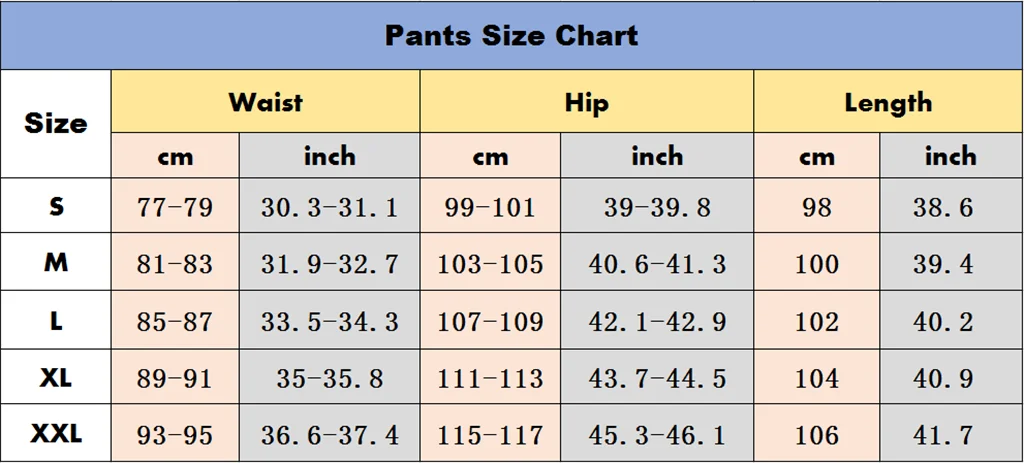The height and width of the screenshot is (463, 1024).
Task: Click the Length column header
Action: tap(888, 102)
